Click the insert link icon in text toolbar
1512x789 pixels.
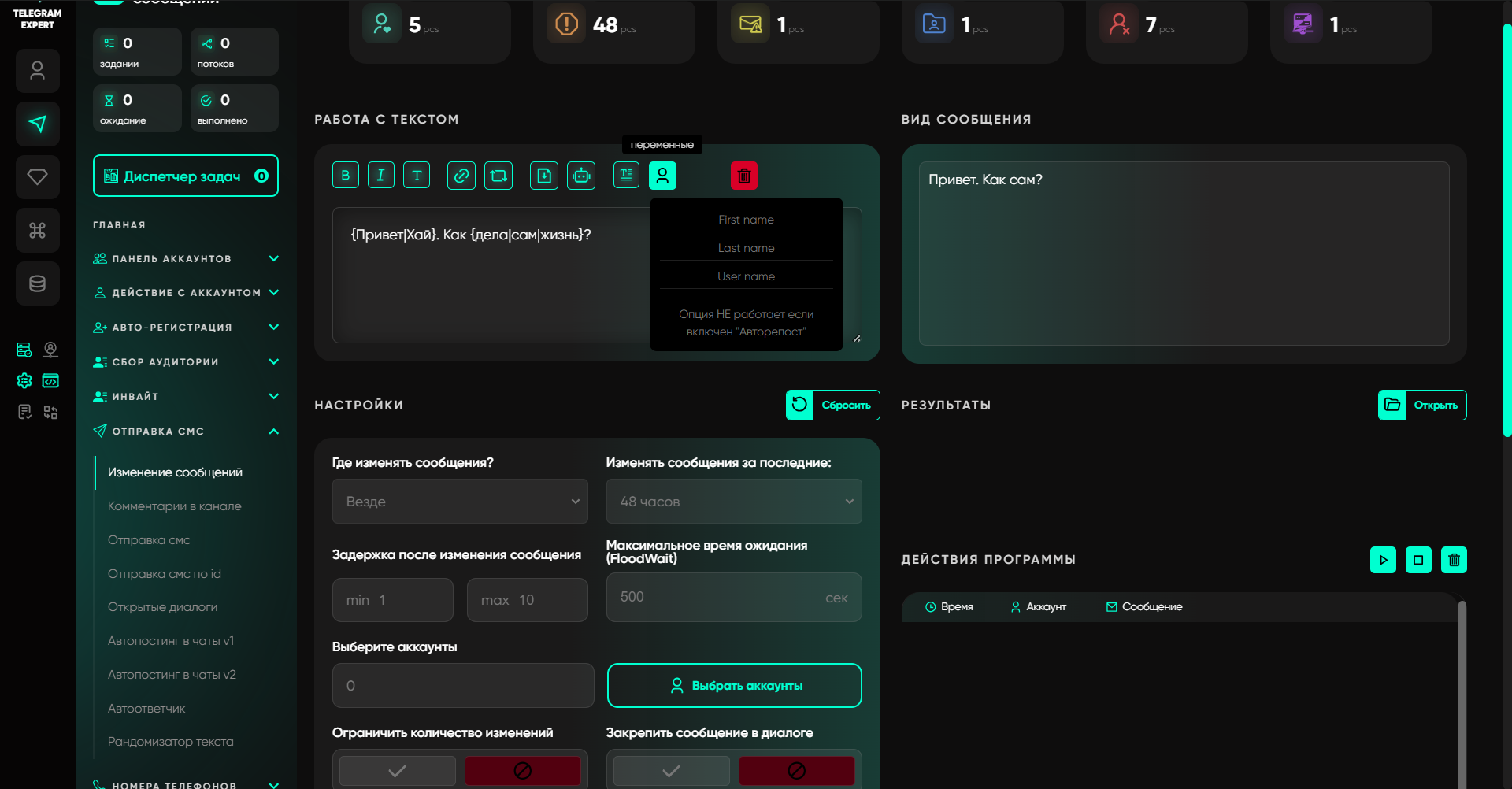(461, 176)
